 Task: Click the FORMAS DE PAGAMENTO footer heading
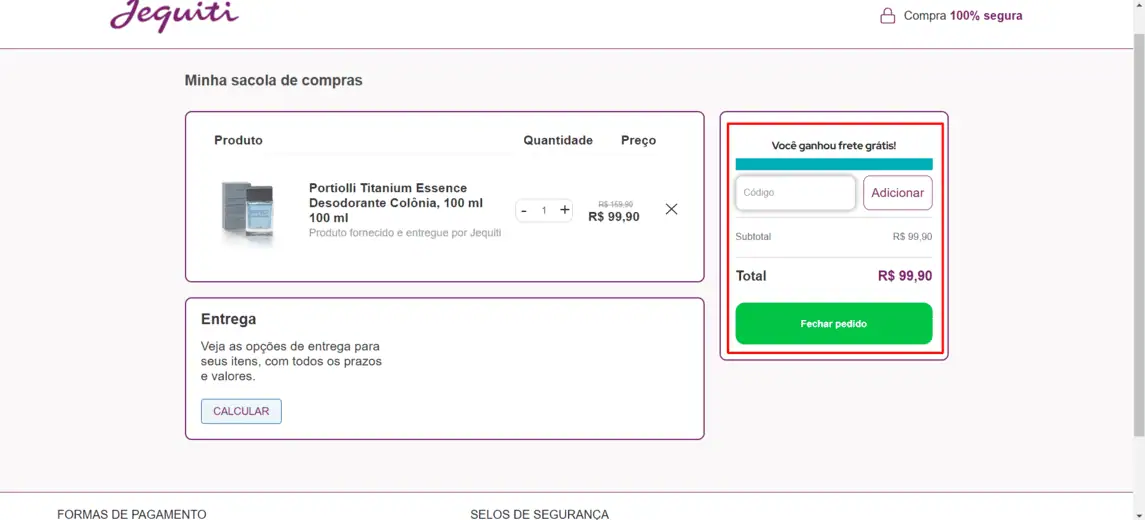pyautogui.click(x=131, y=514)
